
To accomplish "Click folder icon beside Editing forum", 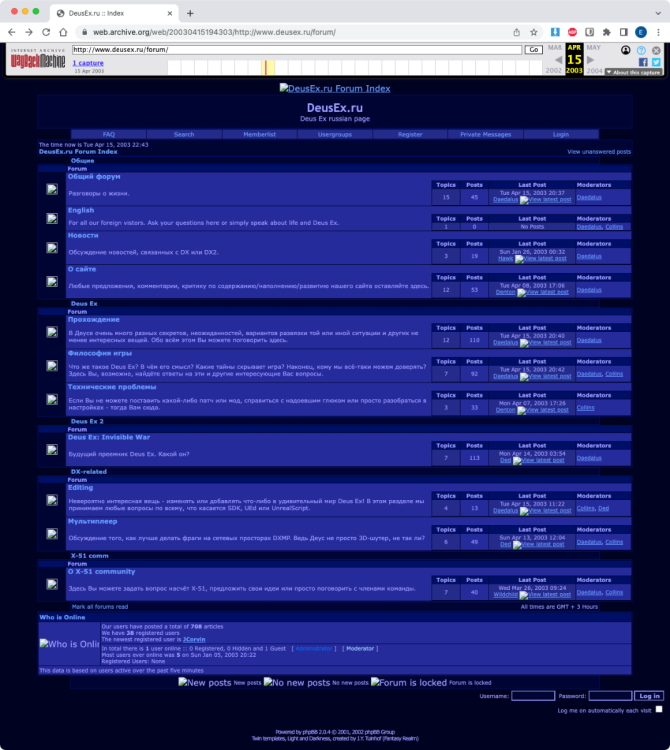I will 52,500.
